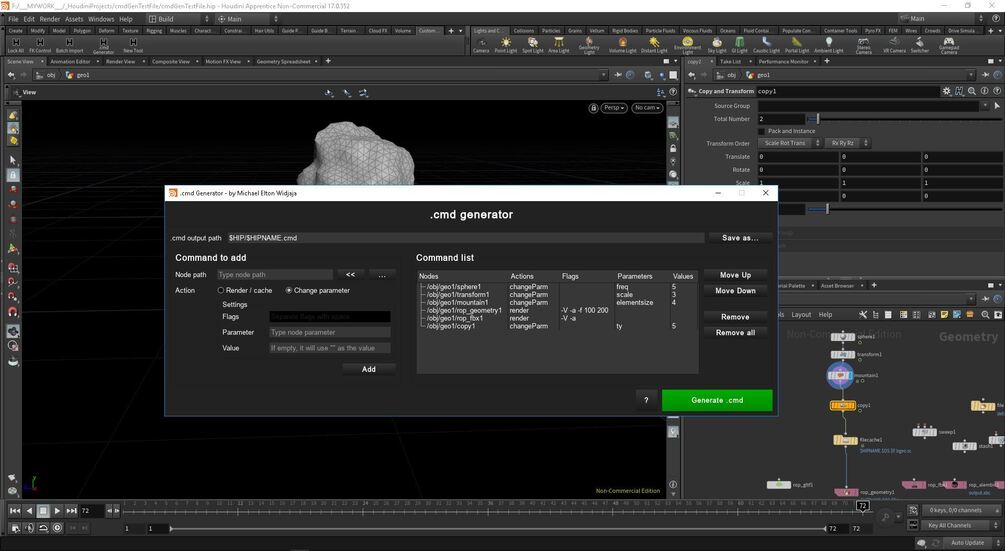This screenshot has height=551, width=1005.
Task: Add a Caustic Light from shelf
Action: pos(767,45)
